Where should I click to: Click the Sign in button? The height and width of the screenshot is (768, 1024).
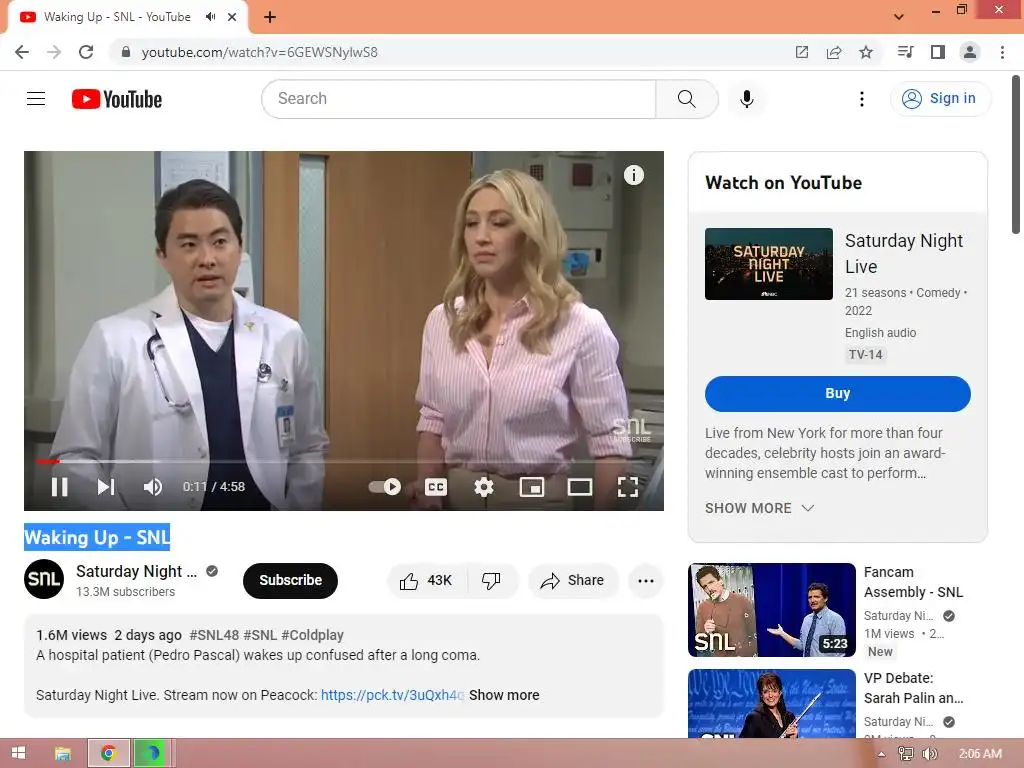point(940,99)
